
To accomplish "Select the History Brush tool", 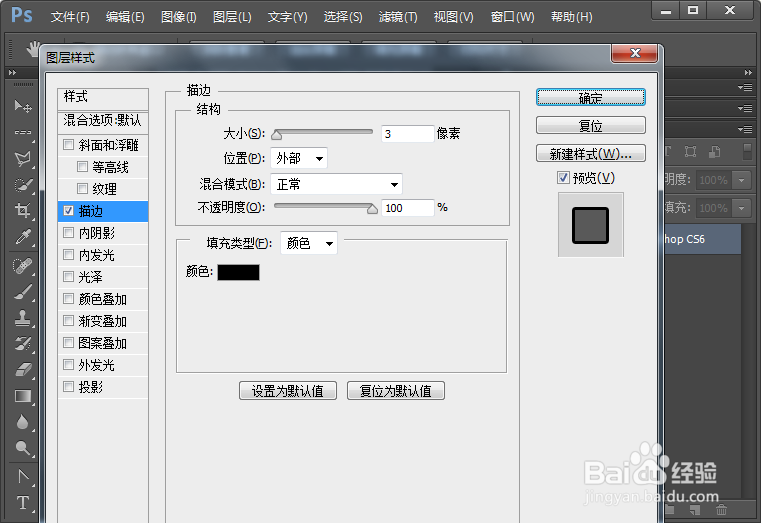I will [x=22, y=343].
